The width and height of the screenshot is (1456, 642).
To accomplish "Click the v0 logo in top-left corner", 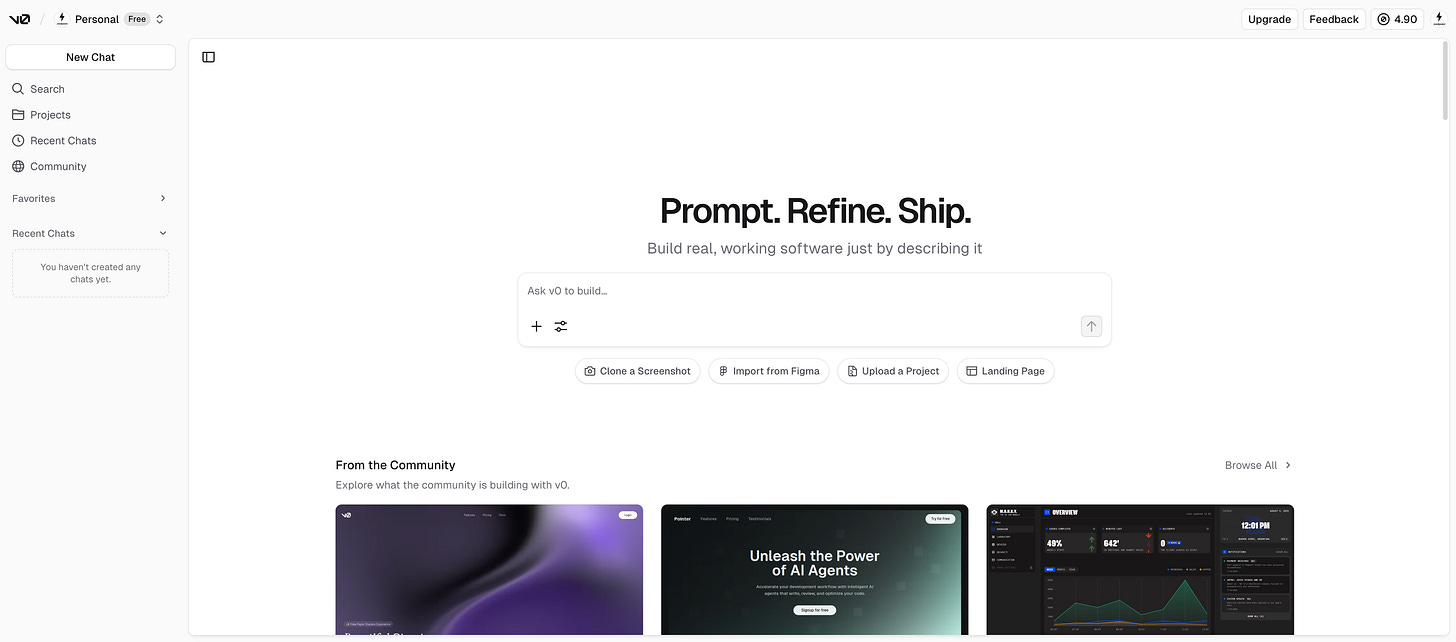I will click(19, 19).
